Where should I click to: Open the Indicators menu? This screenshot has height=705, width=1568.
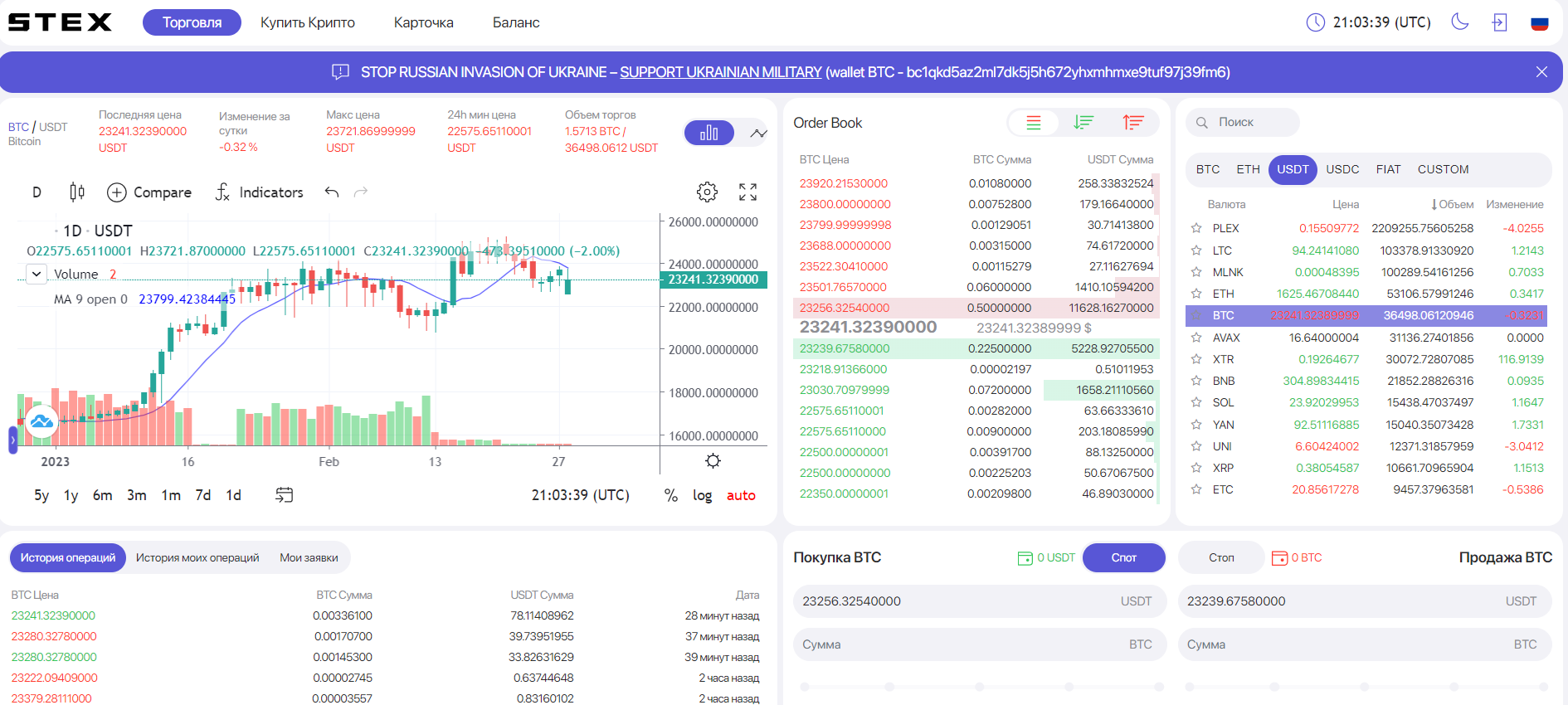259,192
